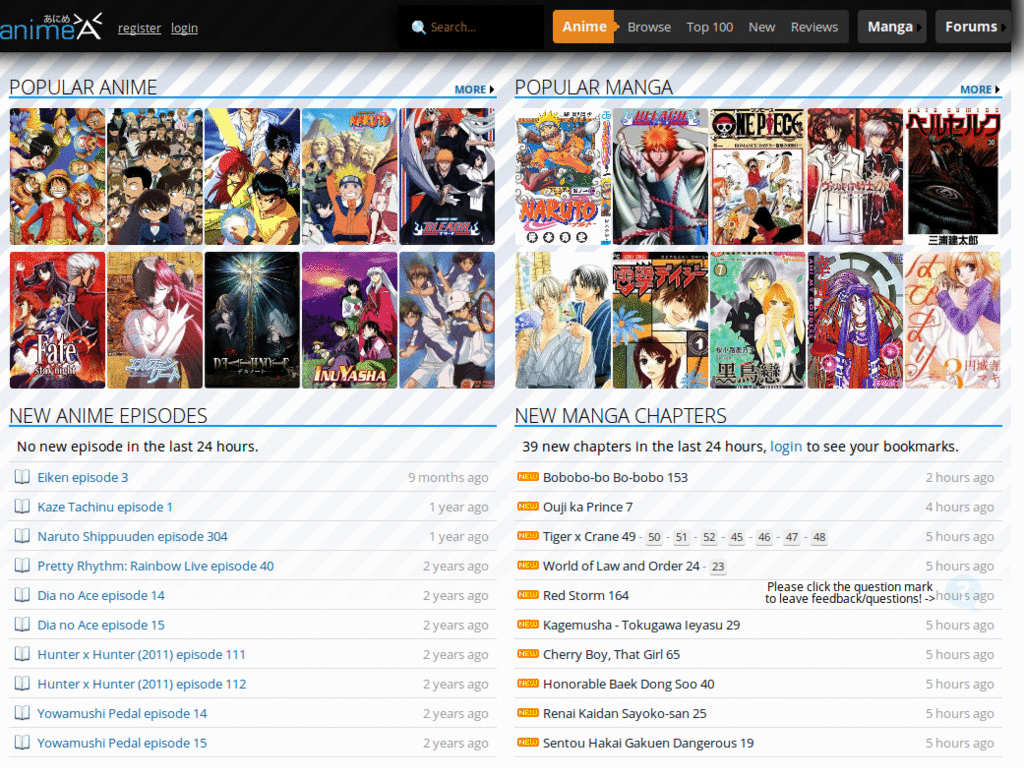This screenshot has height=768, width=1024.
Task: Click the search magnifier icon
Action: (x=419, y=27)
